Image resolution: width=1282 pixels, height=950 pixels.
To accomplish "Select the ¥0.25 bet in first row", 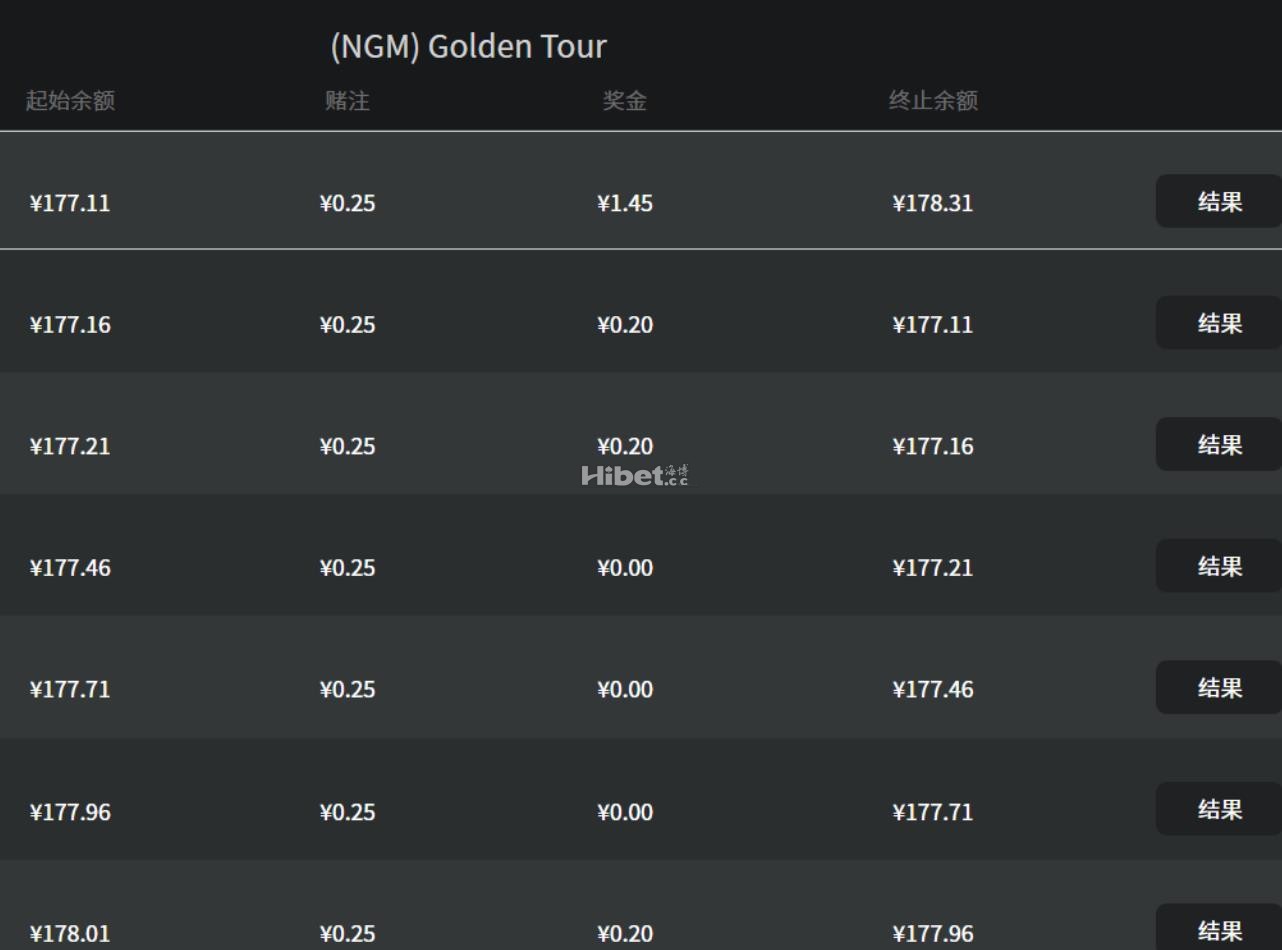I will 347,203.
